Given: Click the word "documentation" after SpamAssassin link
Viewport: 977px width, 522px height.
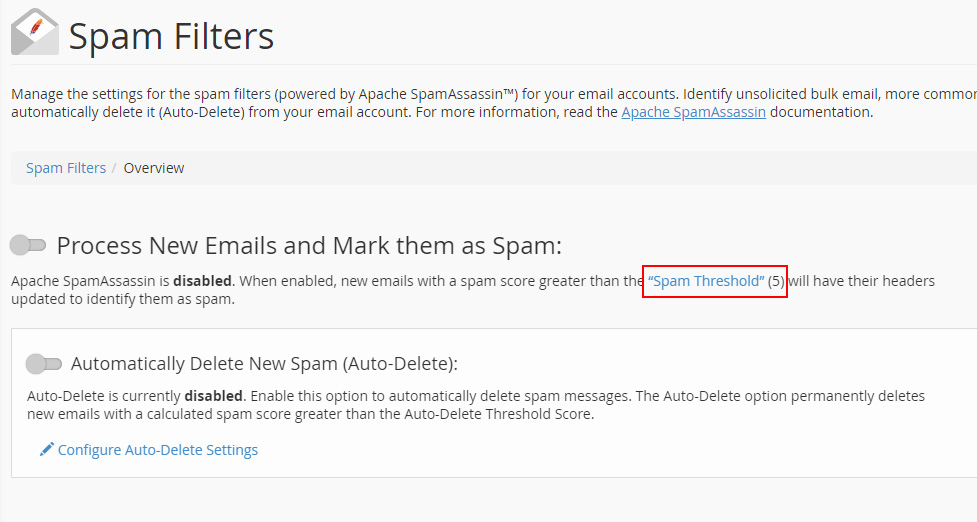Looking at the screenshot, I should 821,112.
